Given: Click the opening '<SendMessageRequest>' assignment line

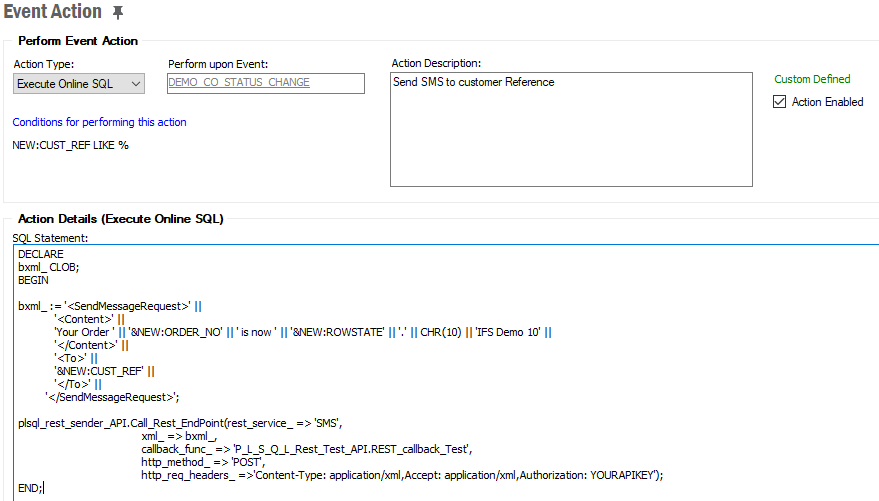Looking at the screenshot, I should tap(110, 306).
